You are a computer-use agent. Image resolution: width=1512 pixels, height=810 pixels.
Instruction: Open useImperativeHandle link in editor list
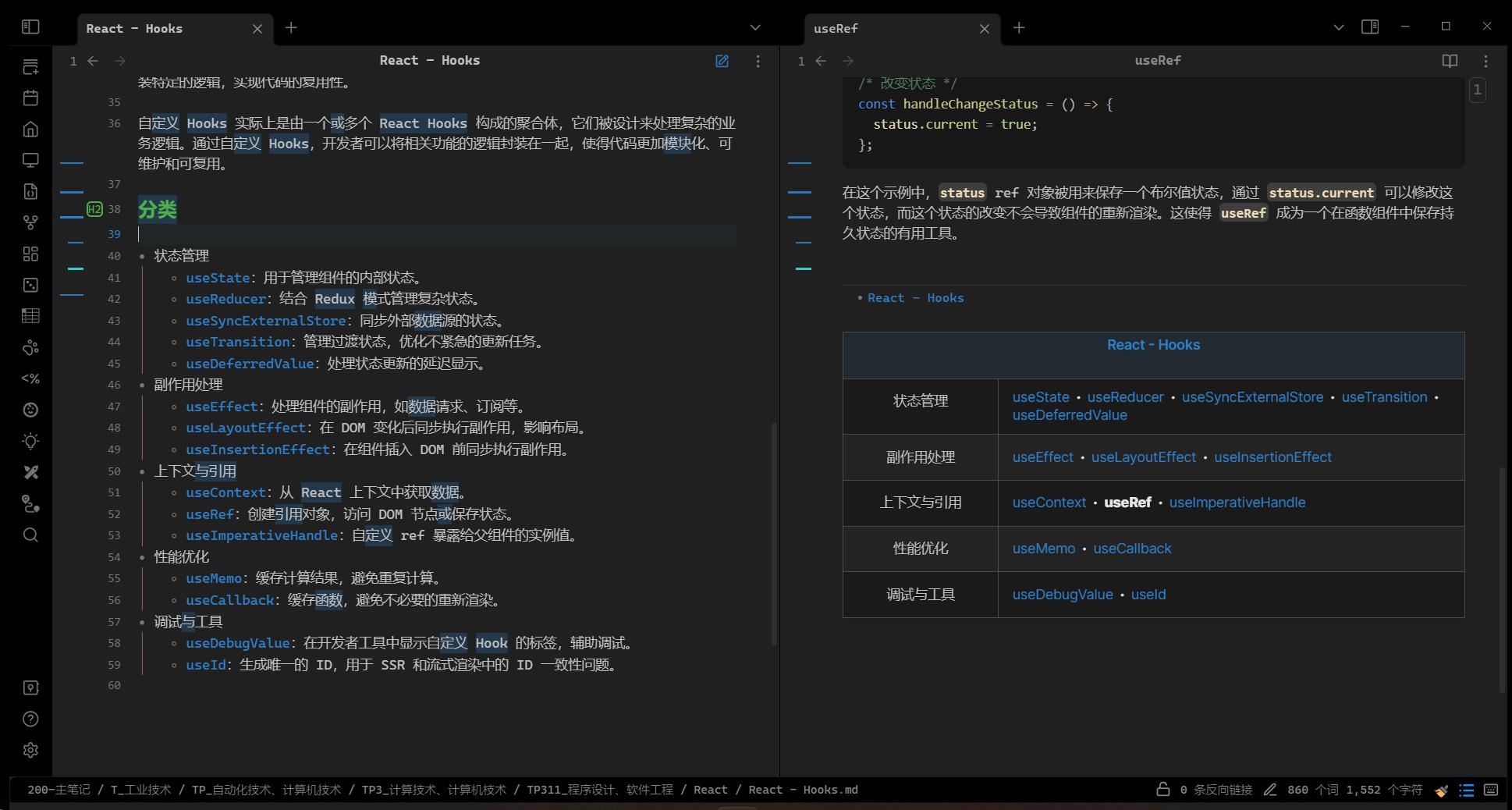261,535
